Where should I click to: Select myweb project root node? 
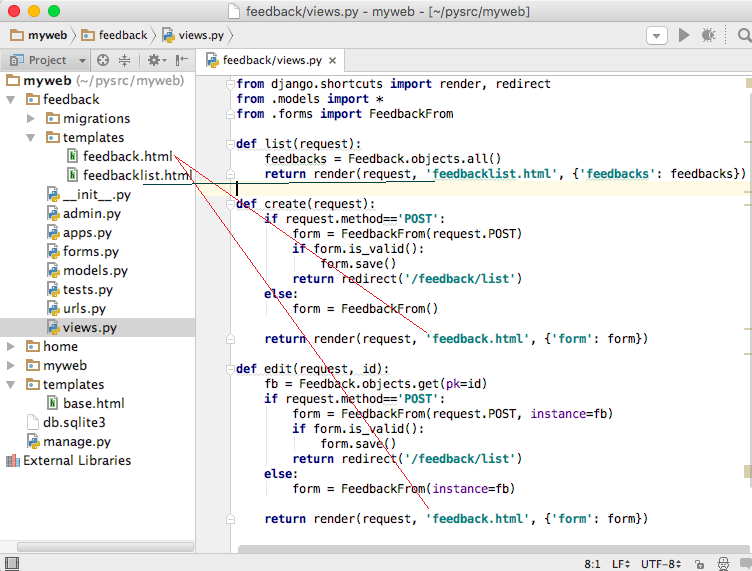47,80
